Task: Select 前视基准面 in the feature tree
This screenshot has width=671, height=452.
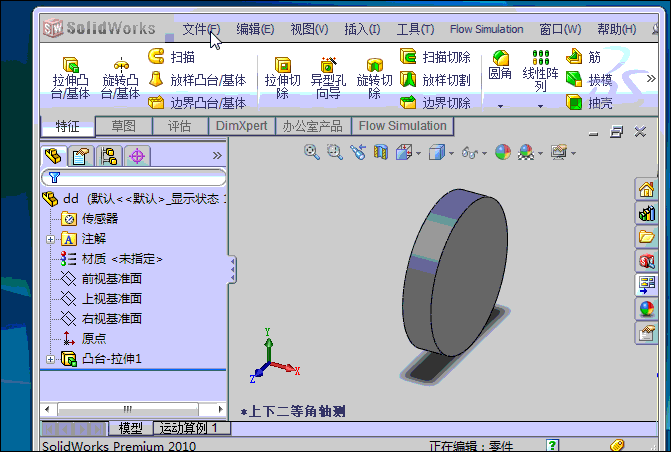Action: (x=101, y=279)
